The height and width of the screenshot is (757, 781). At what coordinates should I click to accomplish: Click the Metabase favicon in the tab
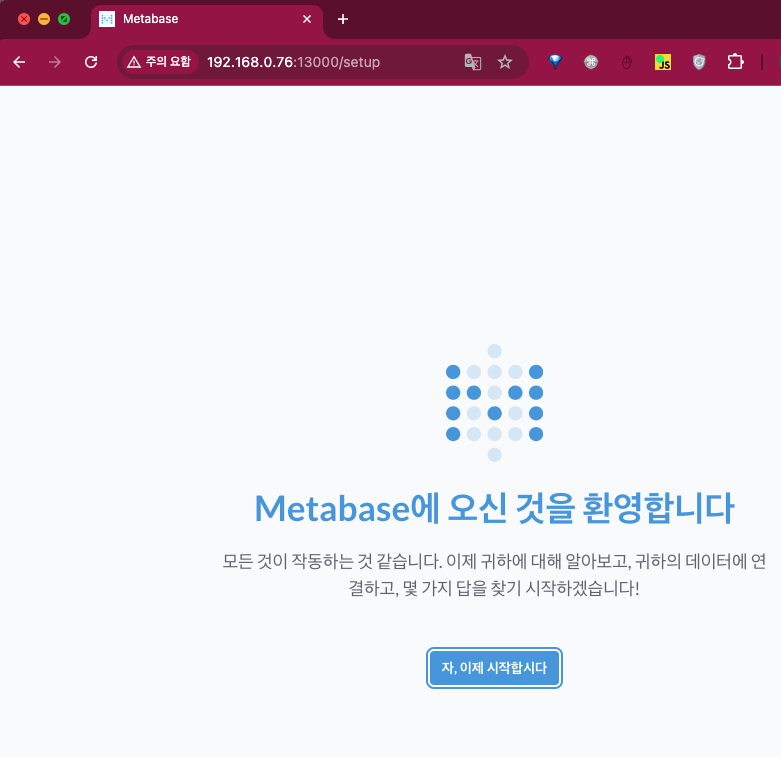pos(107,19)
